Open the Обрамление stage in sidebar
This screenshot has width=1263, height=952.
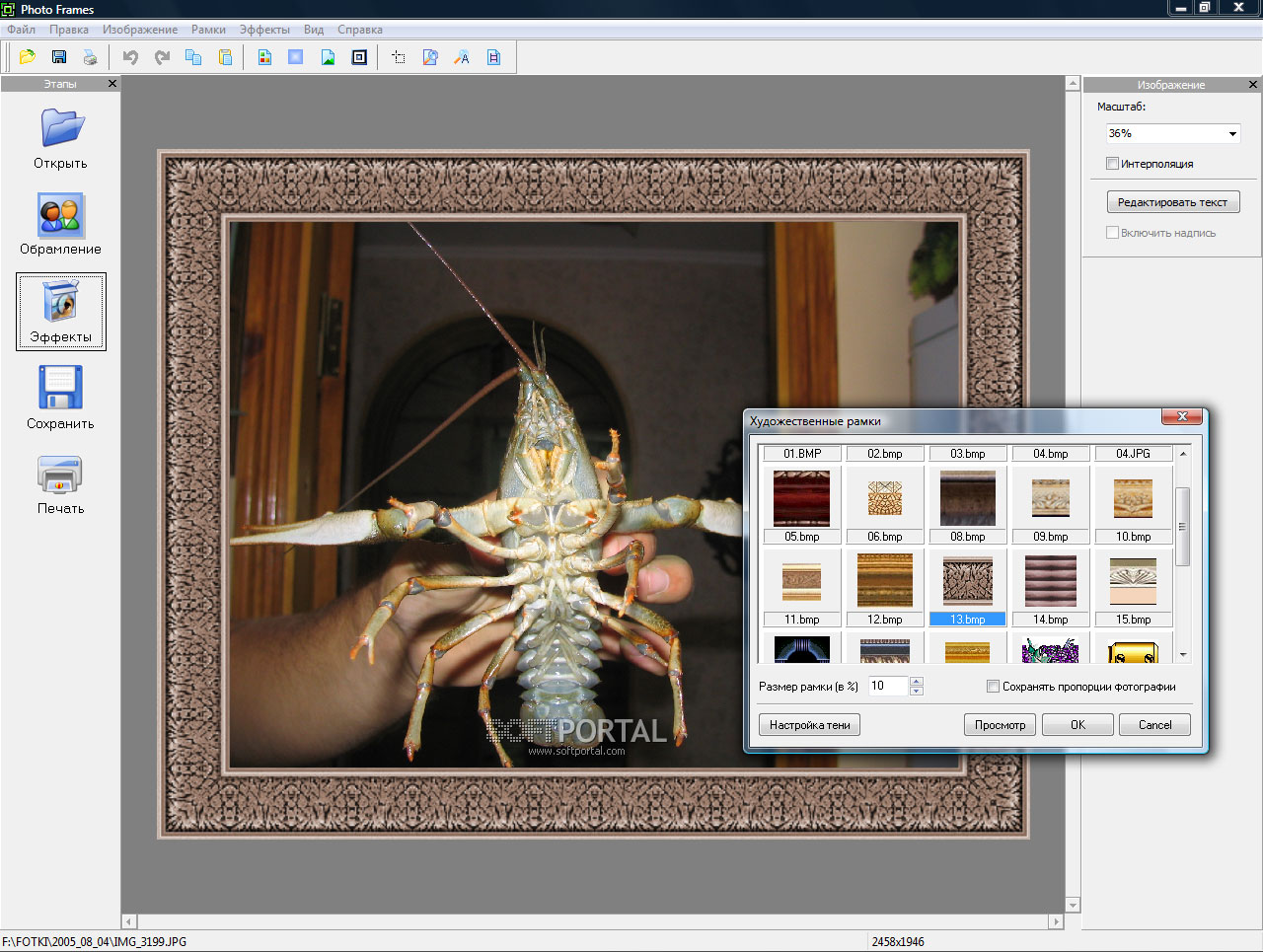click(x=60, y=224)
